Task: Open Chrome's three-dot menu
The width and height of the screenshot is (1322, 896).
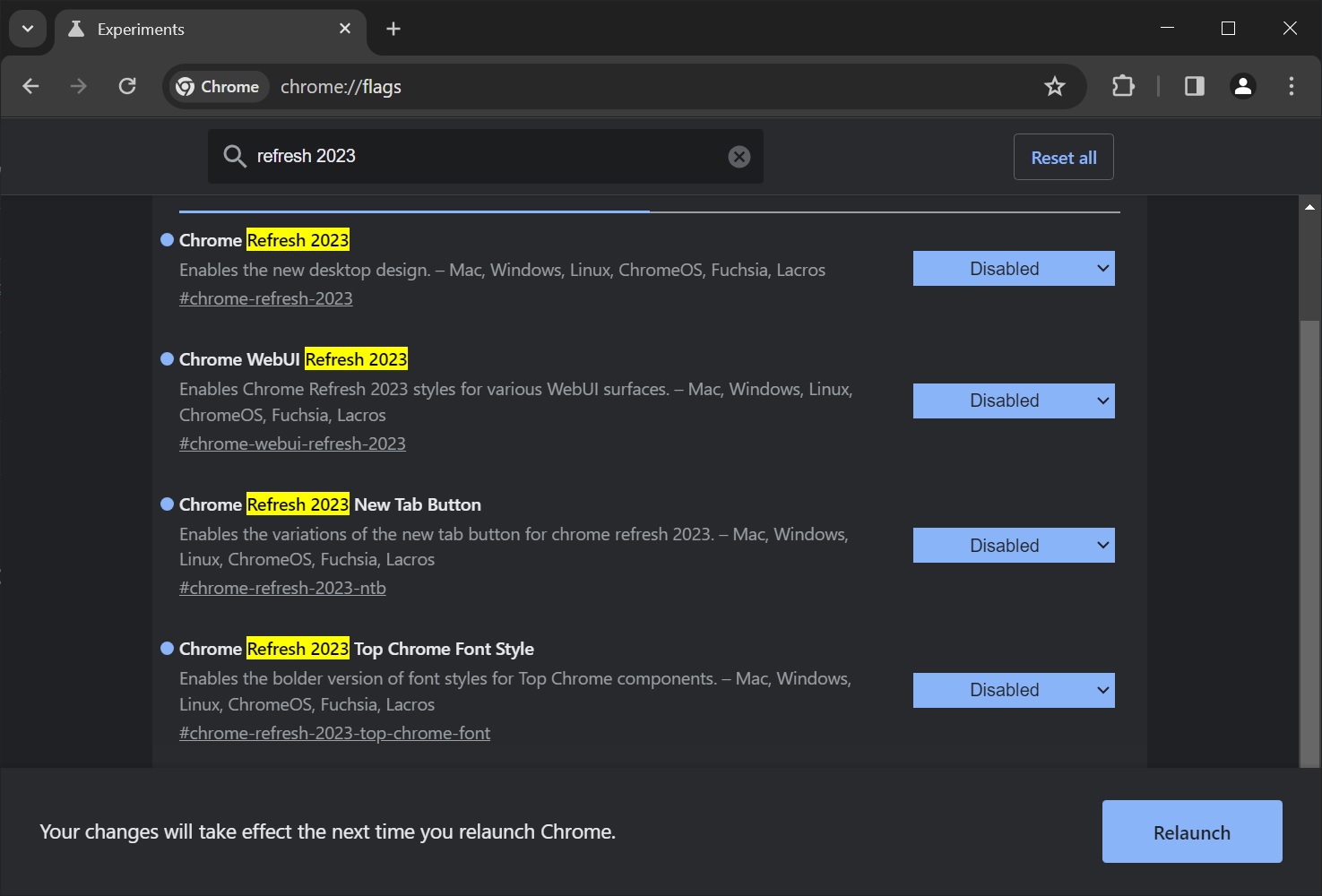Action: 1292,86
